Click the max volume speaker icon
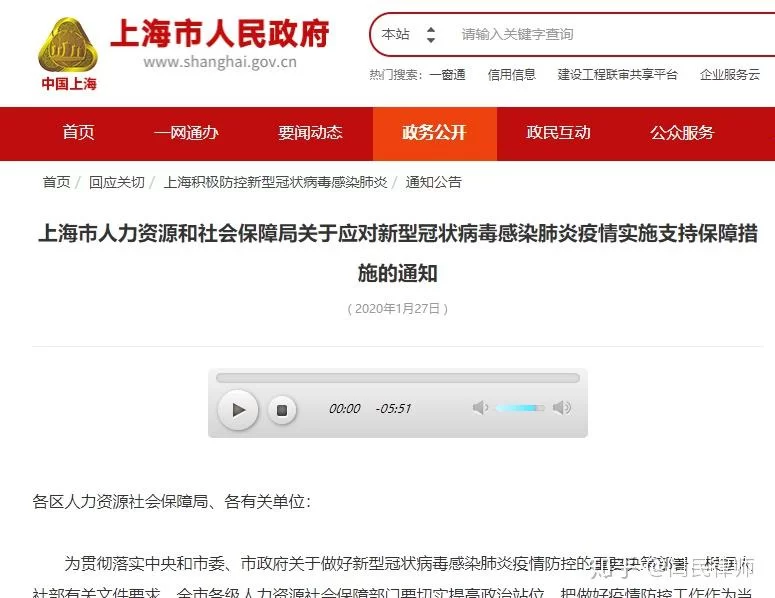The image size is (775, 598). click(x=562, y=408)
